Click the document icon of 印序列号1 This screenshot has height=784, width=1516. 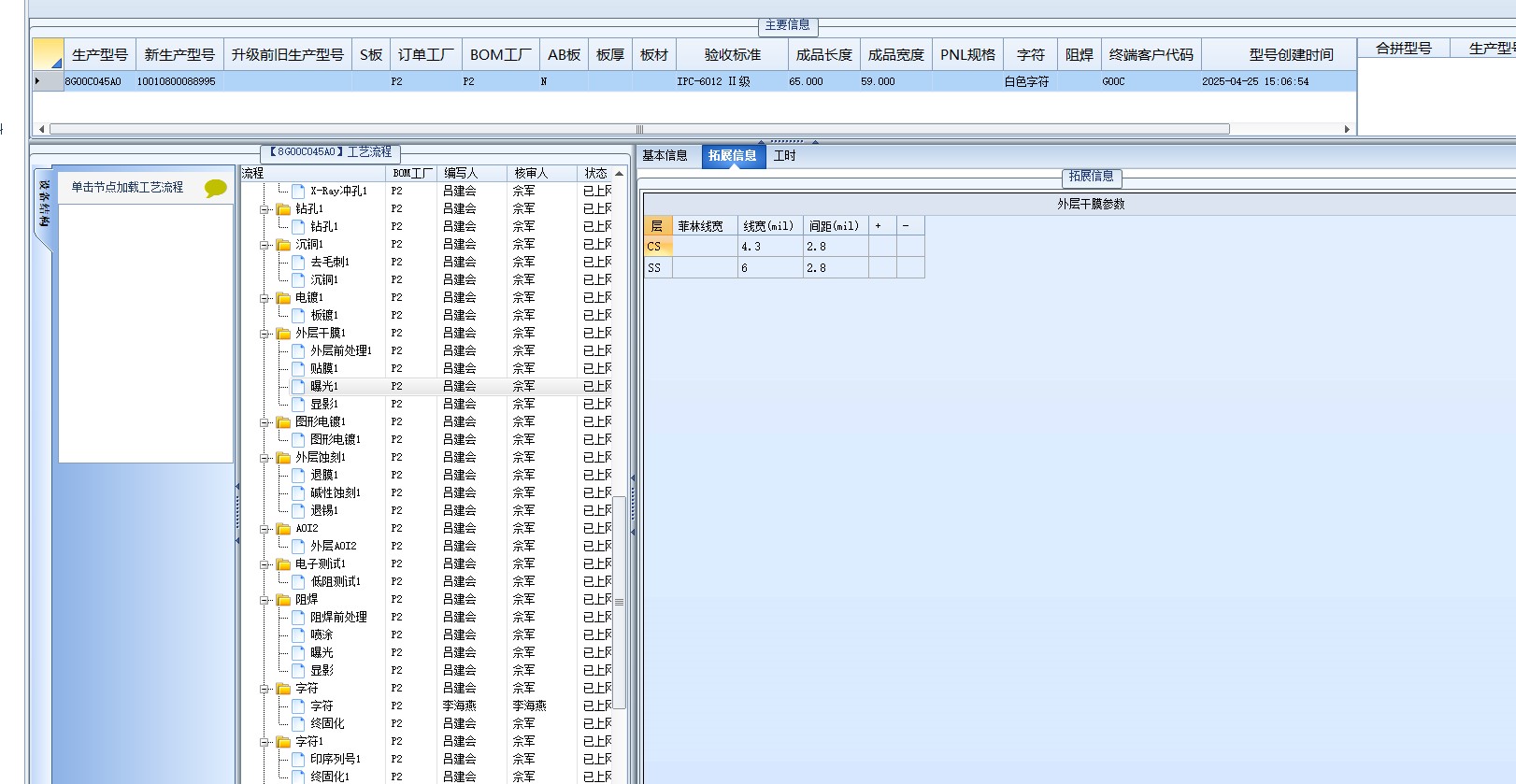[x=298, y=760]
